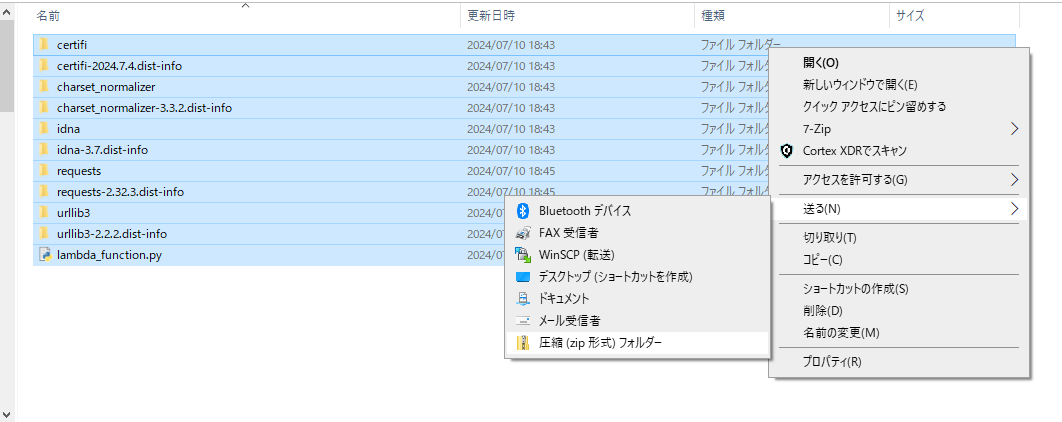Click the requests row date 2024/07/10 18:45
The width and height of the screenshot is (1062, 422).
[x=511, y=171]
